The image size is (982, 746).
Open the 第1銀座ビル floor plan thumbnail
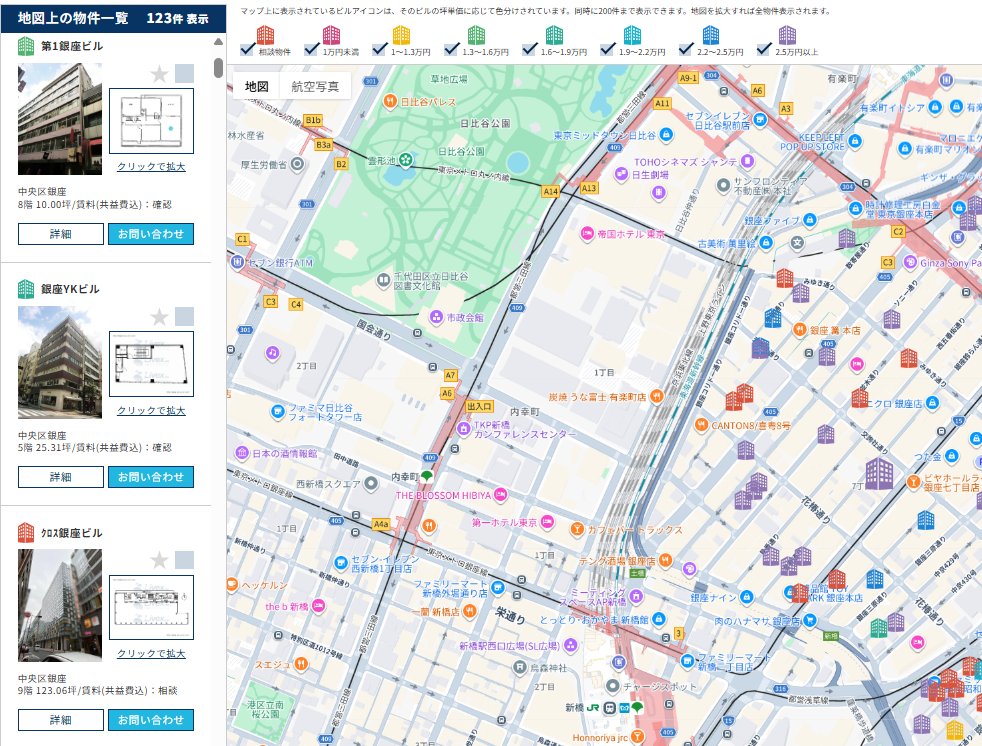tap(152, 121)
